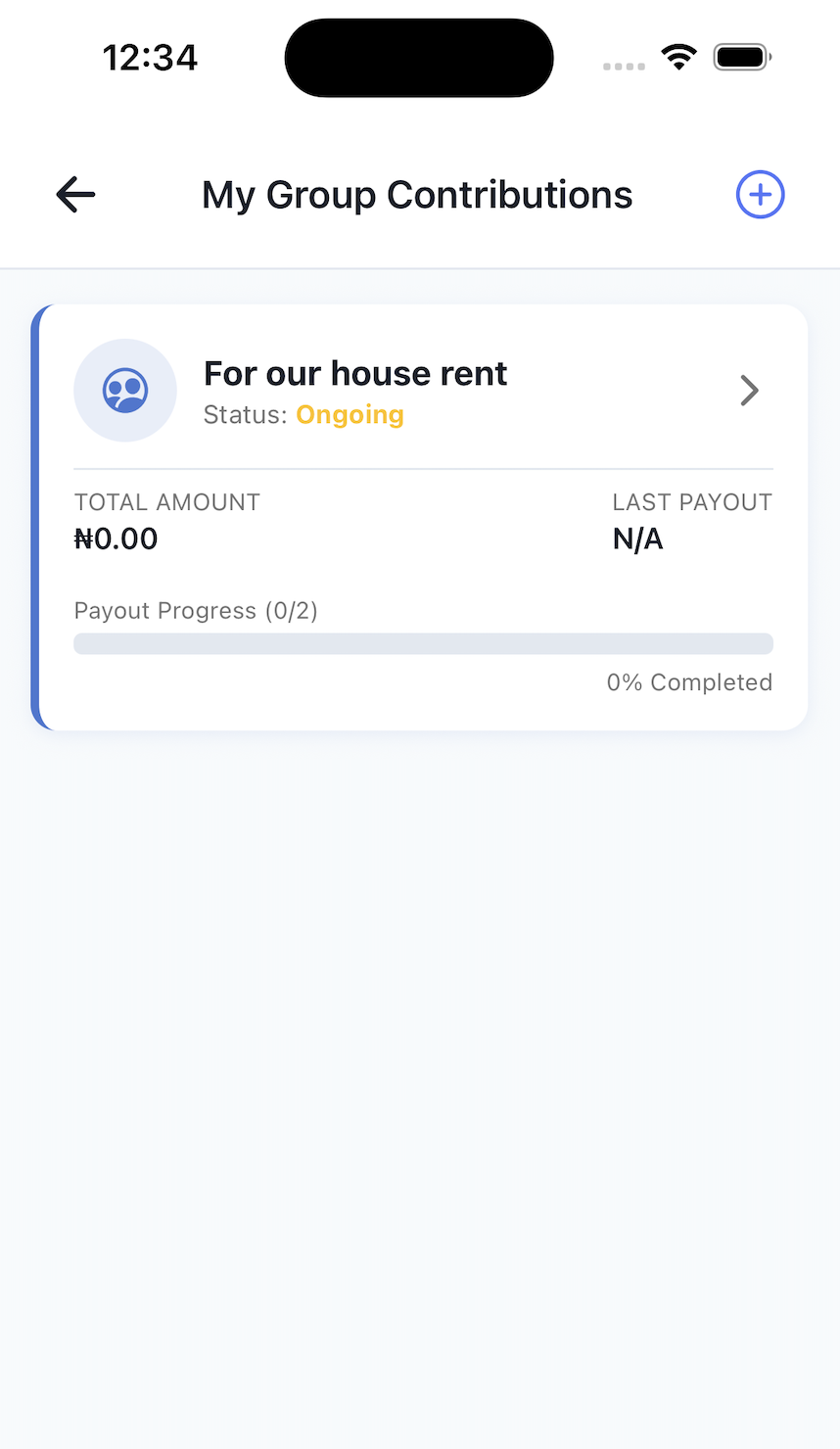Click the Payout Progress bar

(423, 643)
